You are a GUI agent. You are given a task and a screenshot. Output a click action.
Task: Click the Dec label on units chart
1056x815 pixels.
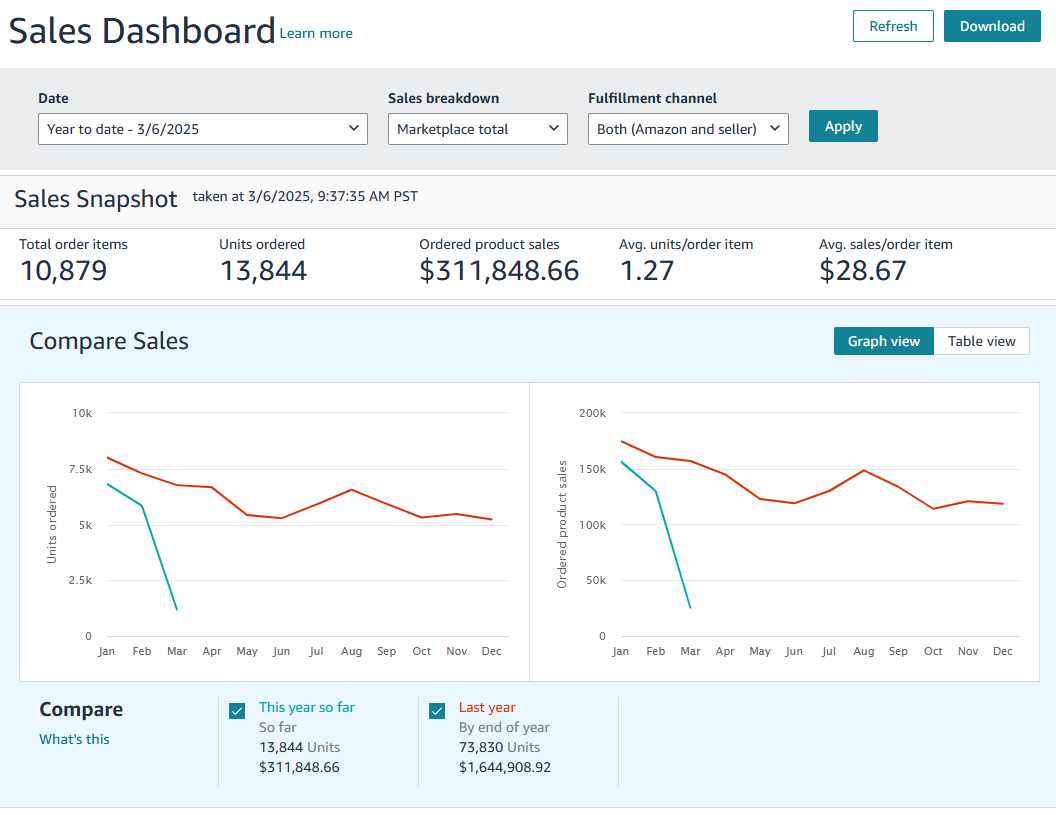coord(492,651)
